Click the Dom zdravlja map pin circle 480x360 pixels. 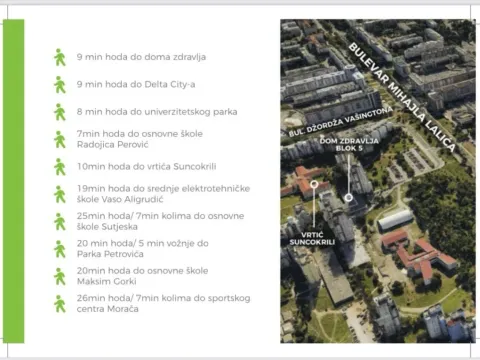[x=348, y=198]
